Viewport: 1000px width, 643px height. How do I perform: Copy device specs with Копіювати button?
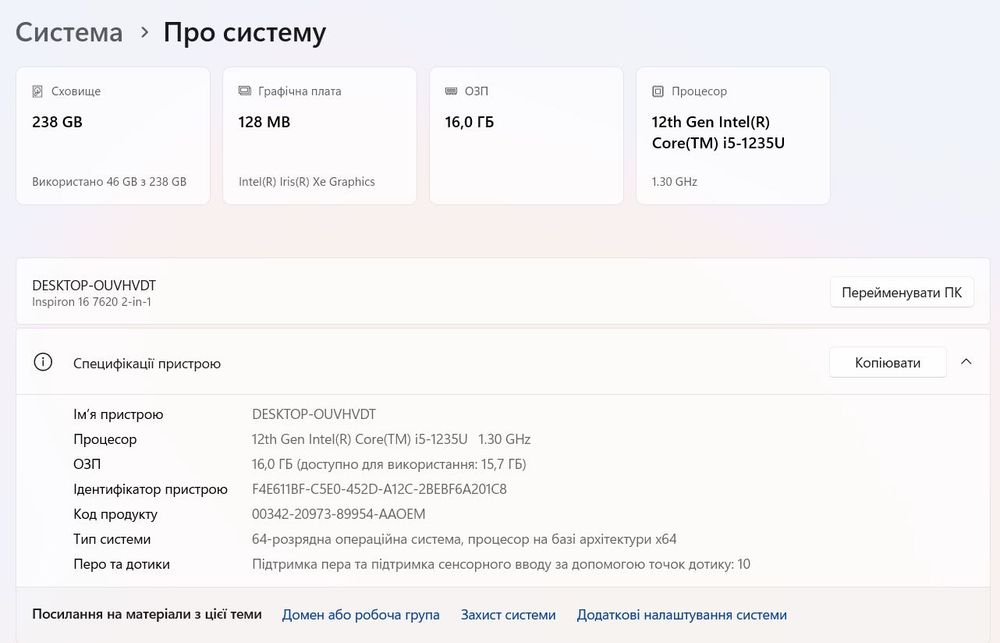pyautogui.click(x=887, y=362)
